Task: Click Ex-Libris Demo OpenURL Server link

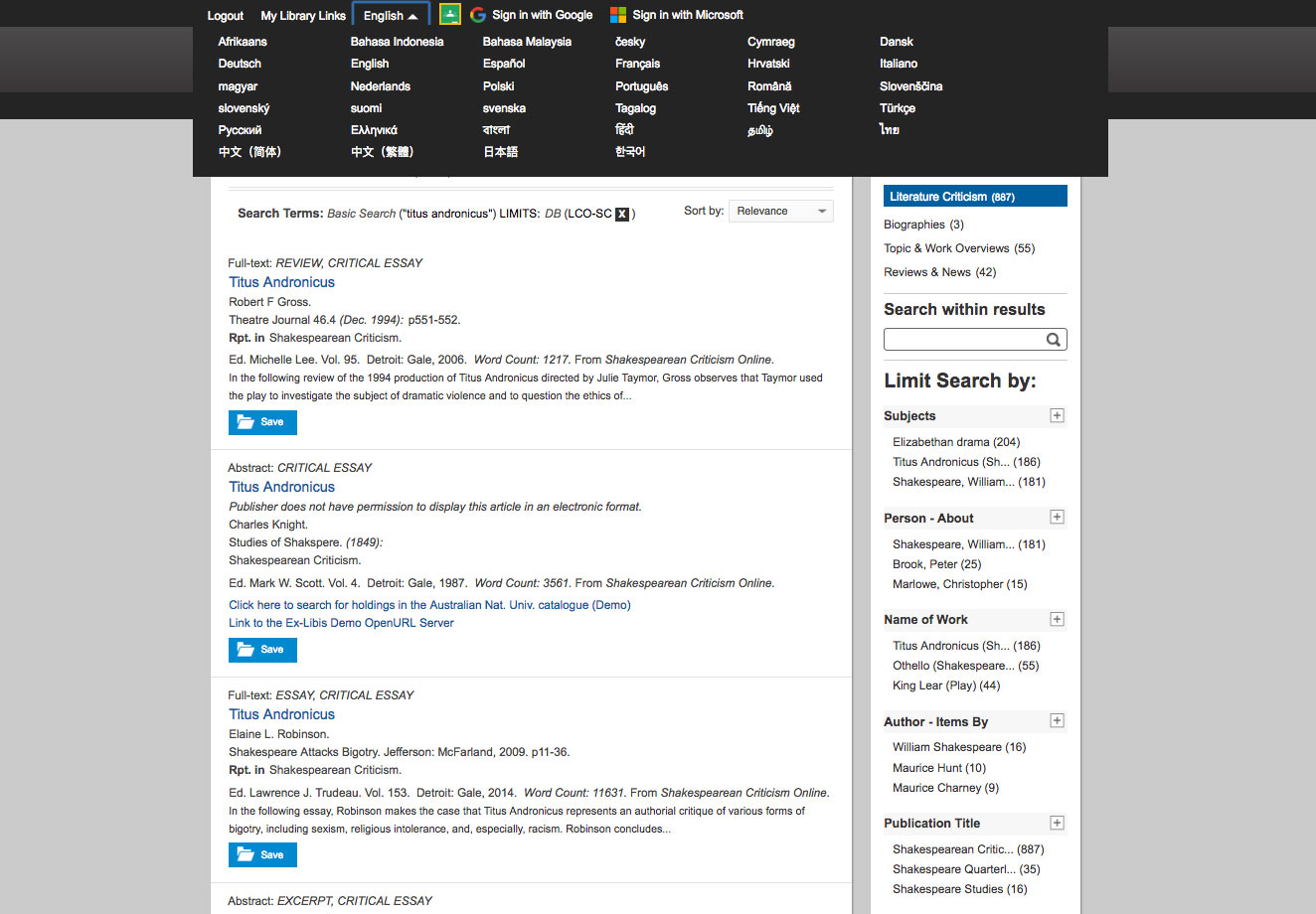Action: (x=341, y=623)
